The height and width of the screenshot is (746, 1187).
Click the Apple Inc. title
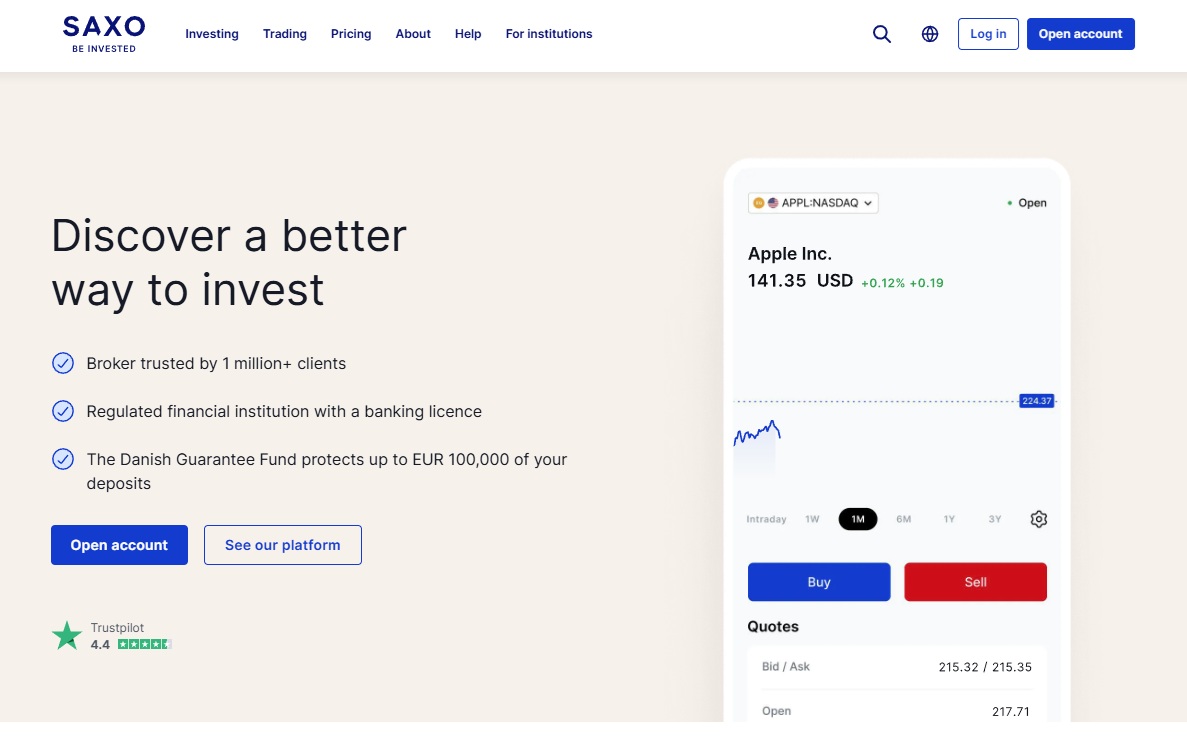[790, 254]
